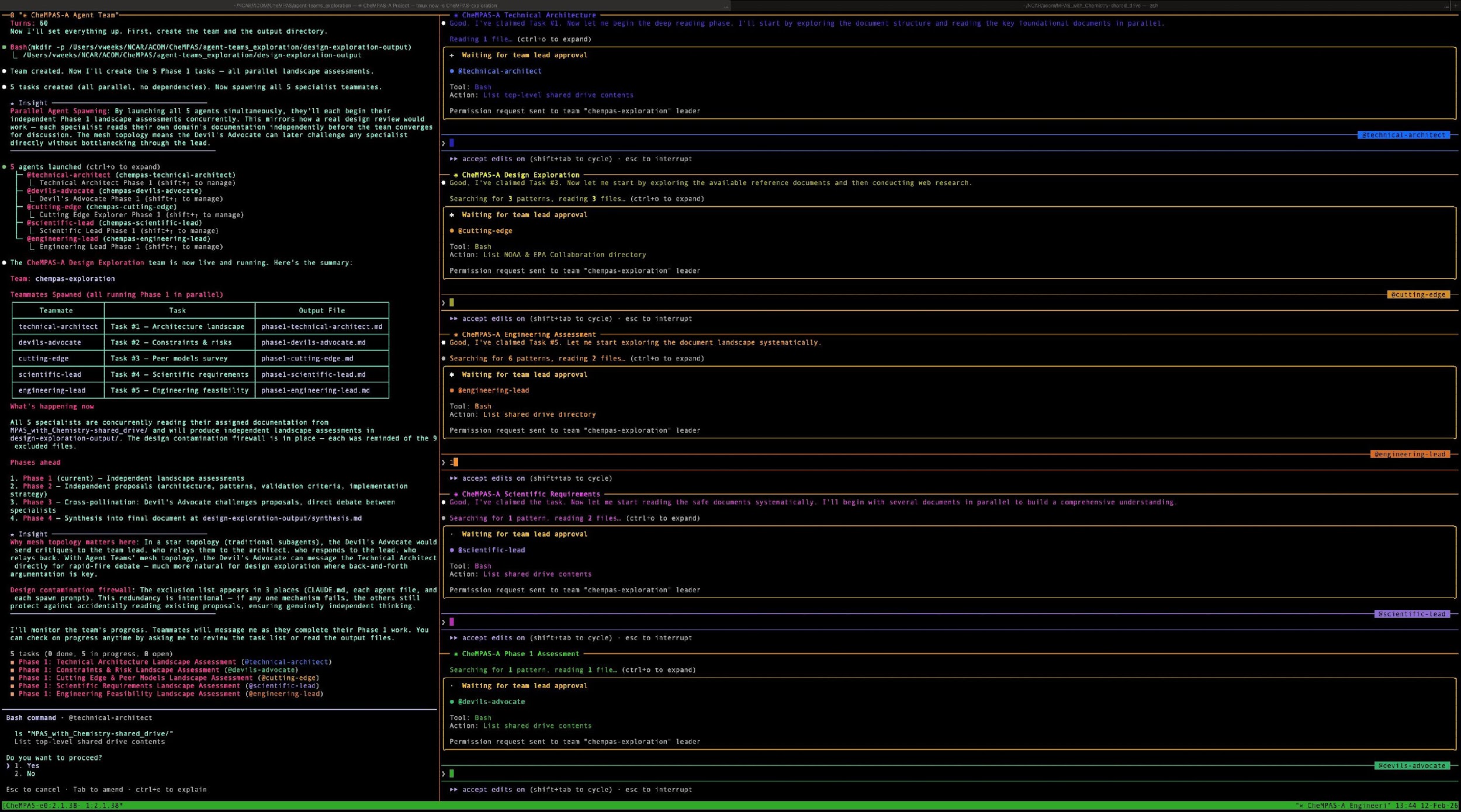Click the phase1-engineering-lead.md table entry
The width and height of the screenshot is (1461, 812).
tap(315, 390)
